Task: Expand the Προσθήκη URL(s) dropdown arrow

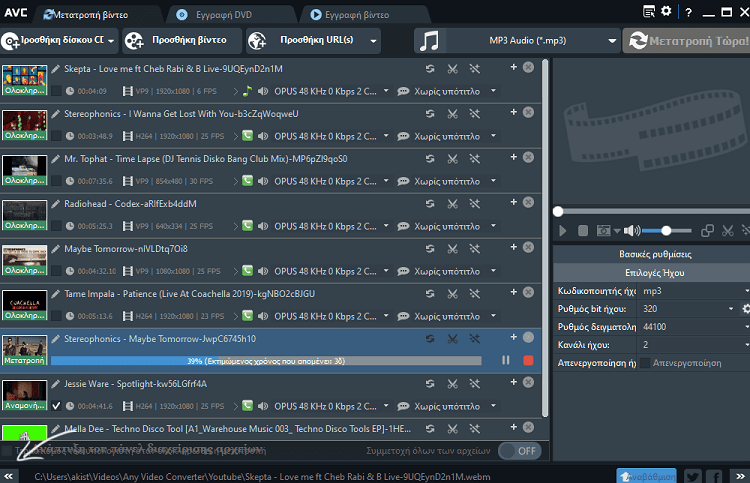Action: [x=373, y=41]
